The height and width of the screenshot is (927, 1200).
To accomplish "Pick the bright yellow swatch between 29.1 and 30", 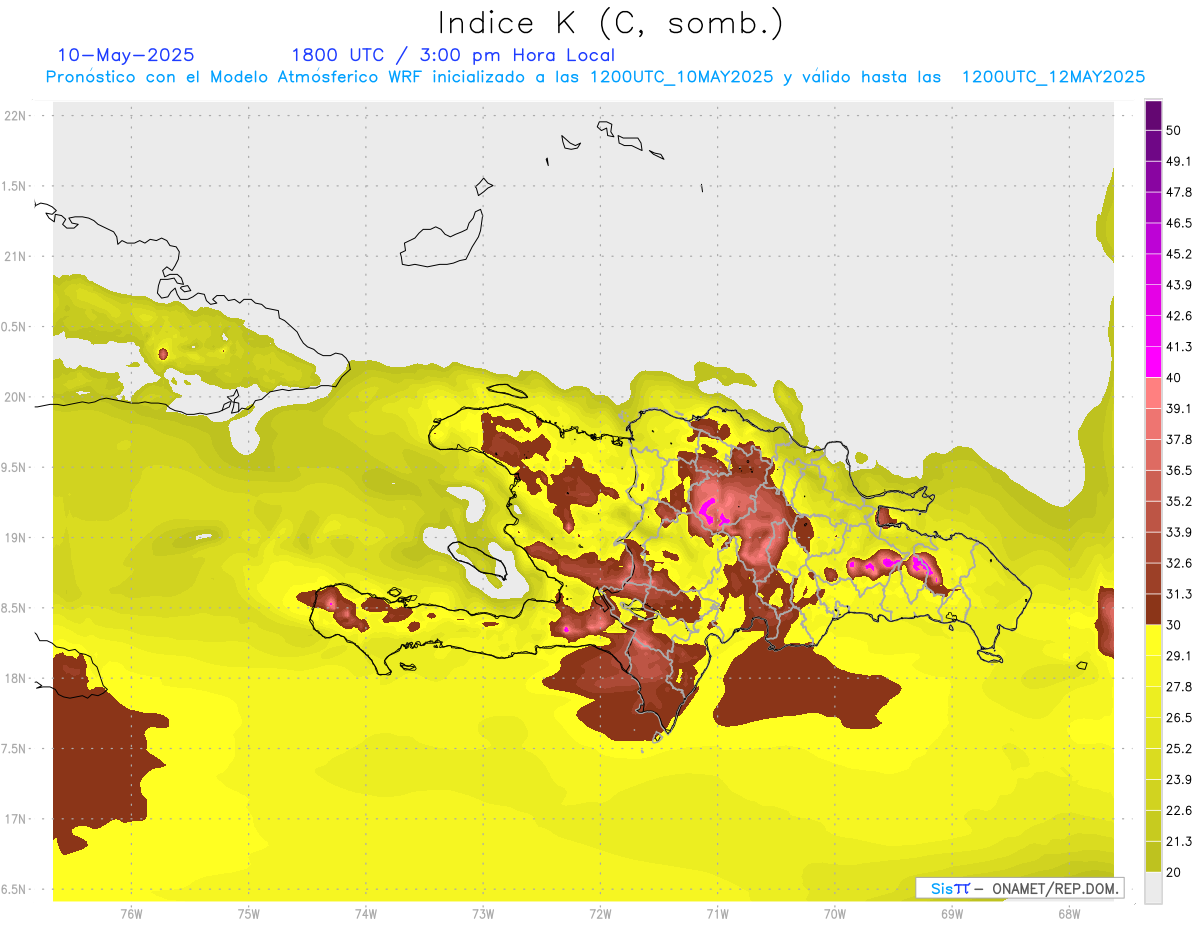I will pyautogui.click(x=1154, y=640).
